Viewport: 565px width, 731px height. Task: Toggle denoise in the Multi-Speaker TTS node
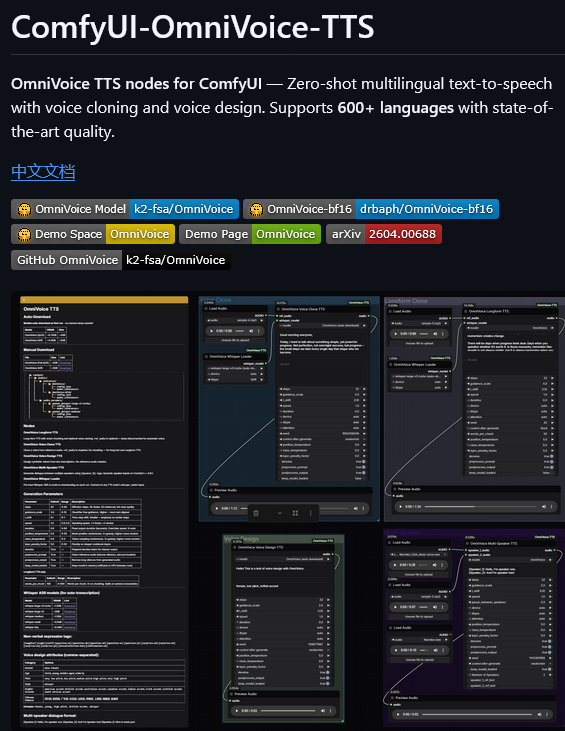coord(550,641)
